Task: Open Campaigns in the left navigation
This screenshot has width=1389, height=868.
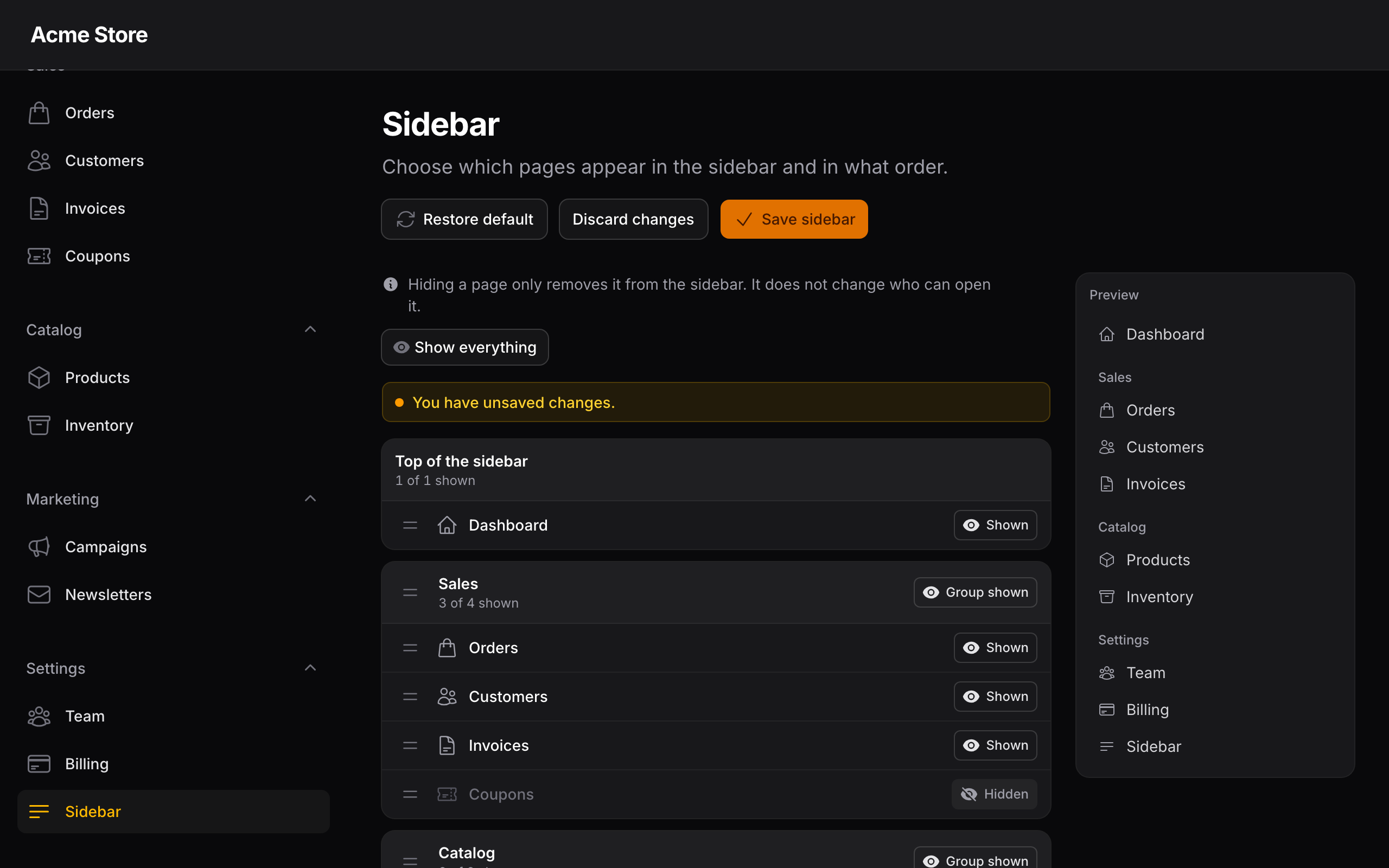Action: (x=173, y=547)
